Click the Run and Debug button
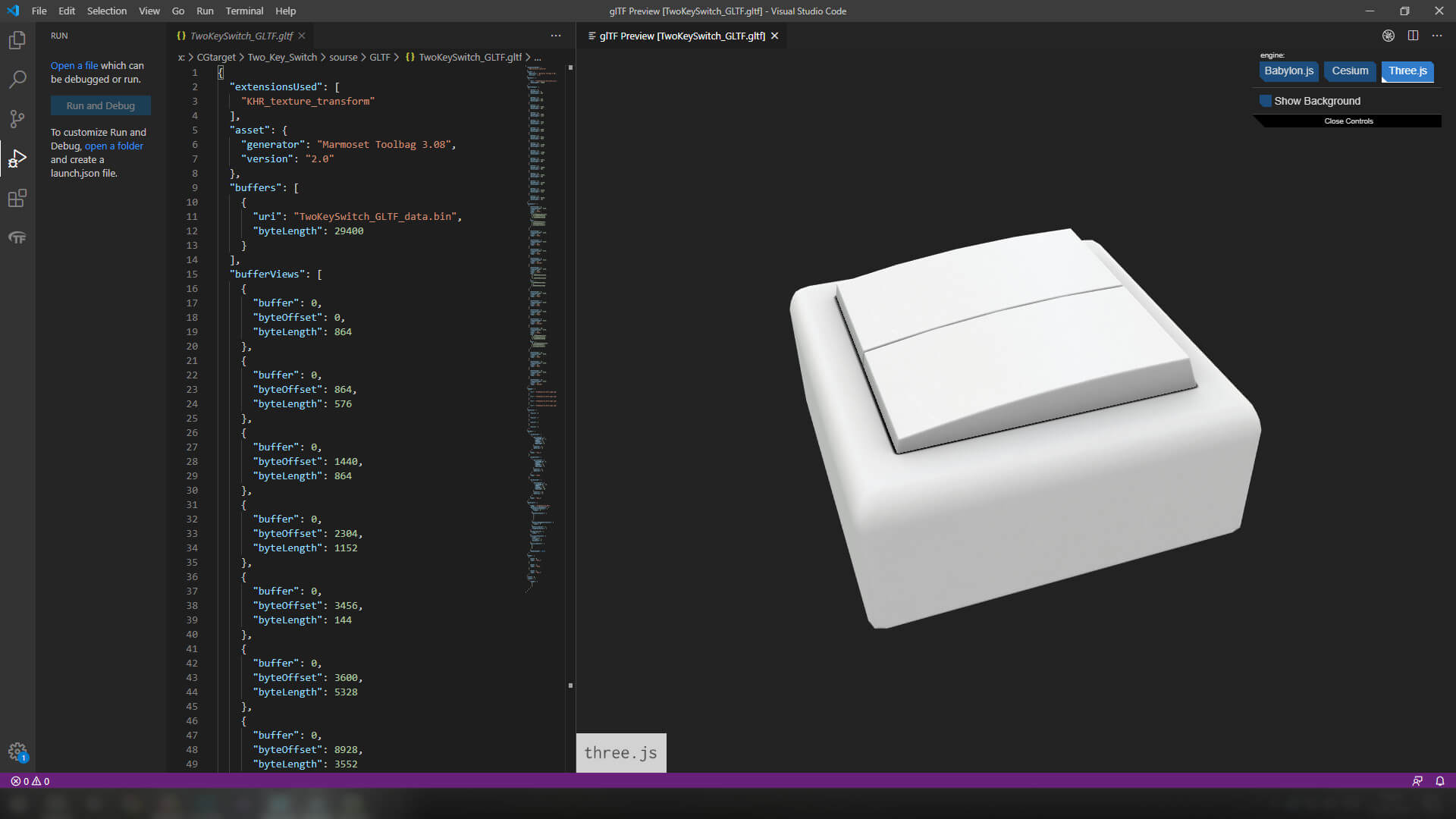This screenshot has height=819, width=1456. click(x=100, y=106)
